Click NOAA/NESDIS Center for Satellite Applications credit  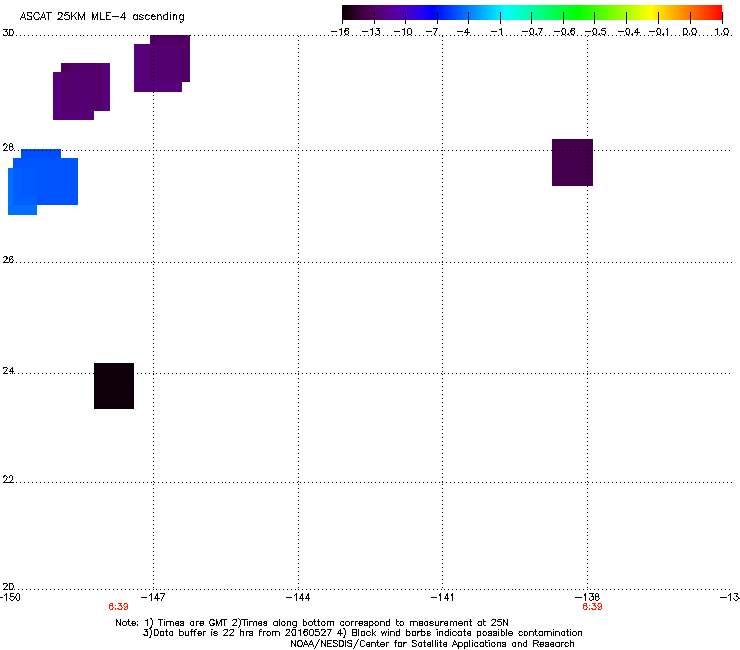point(432,644)
